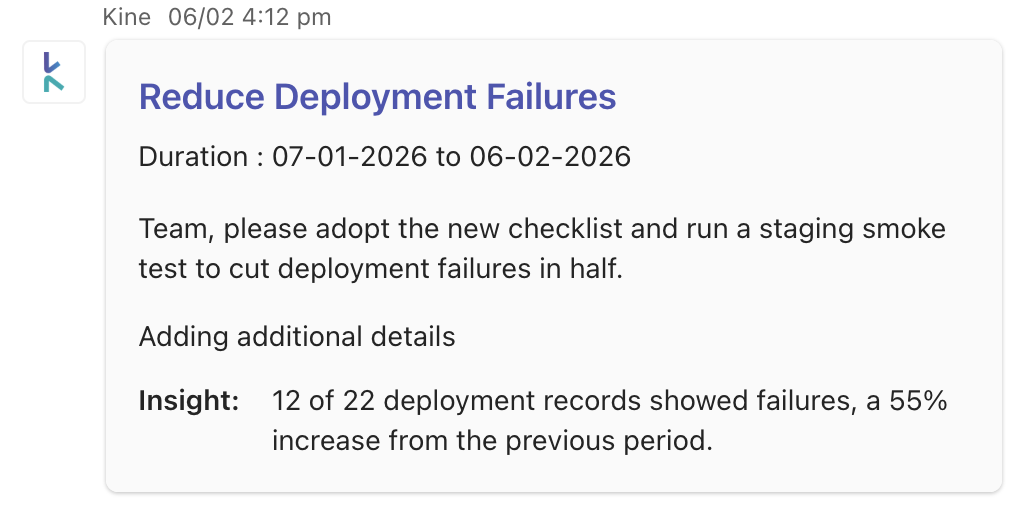The width and height of the screenshot is (1016, 508).
Task: Click the Adding additional details text
Action: click(297, 337)
